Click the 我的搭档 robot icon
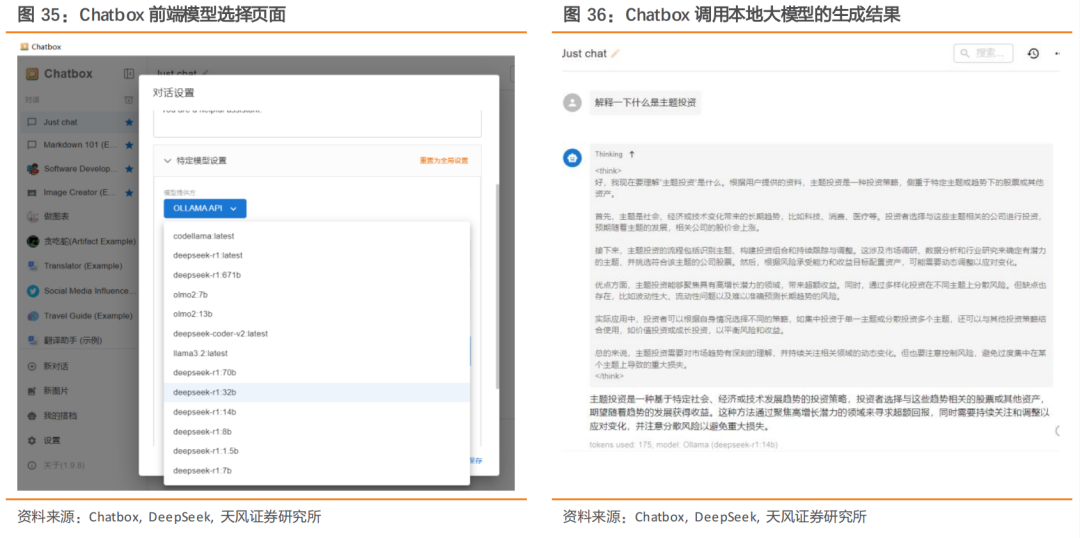Image resolution: width=1080 pixels, height=538 pixels. click(x=32, y=415)
